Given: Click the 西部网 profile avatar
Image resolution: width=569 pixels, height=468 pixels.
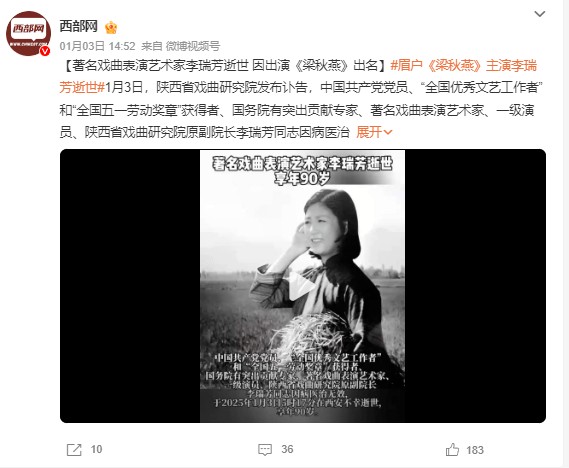Looking at the screenshot, I should [29, 33].
